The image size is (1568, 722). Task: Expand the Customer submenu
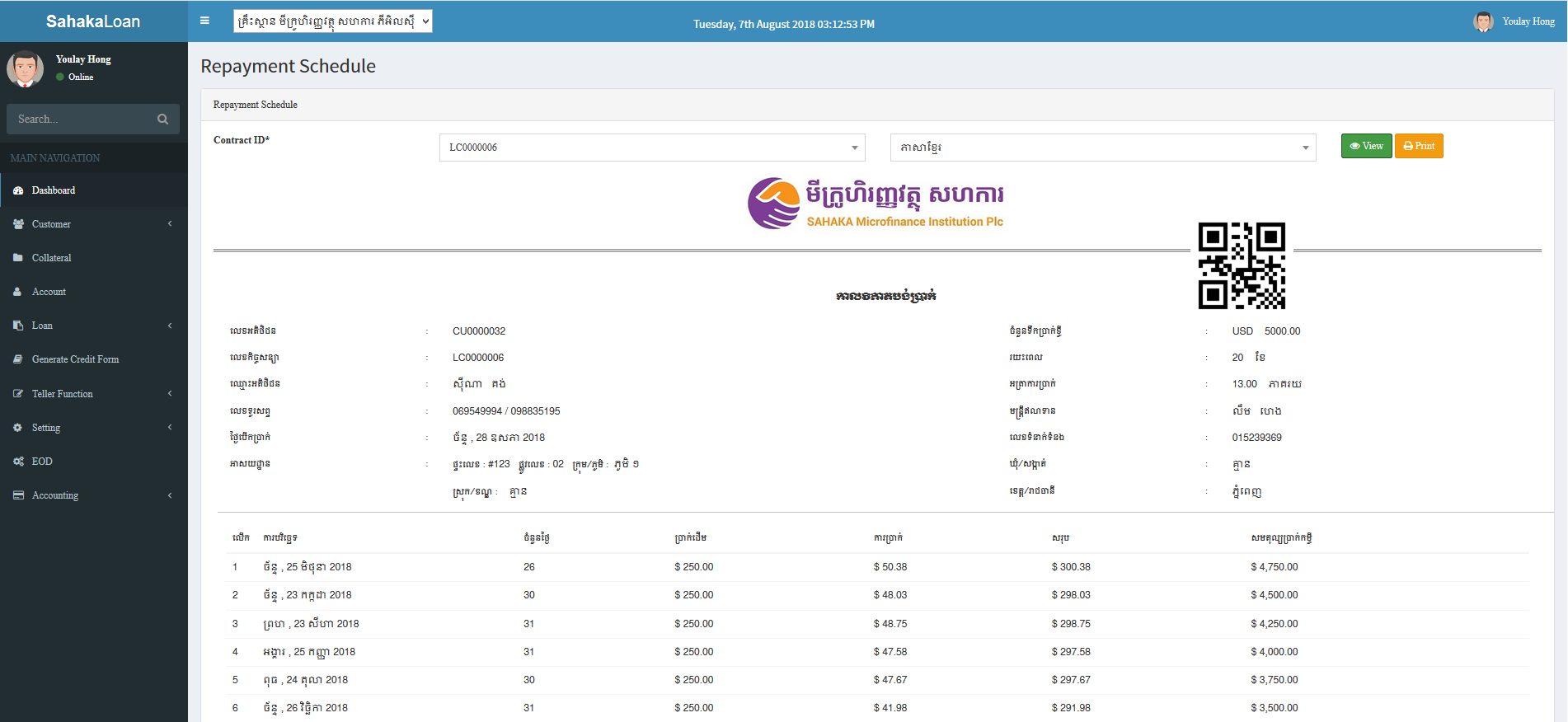(x=51, y=224)
